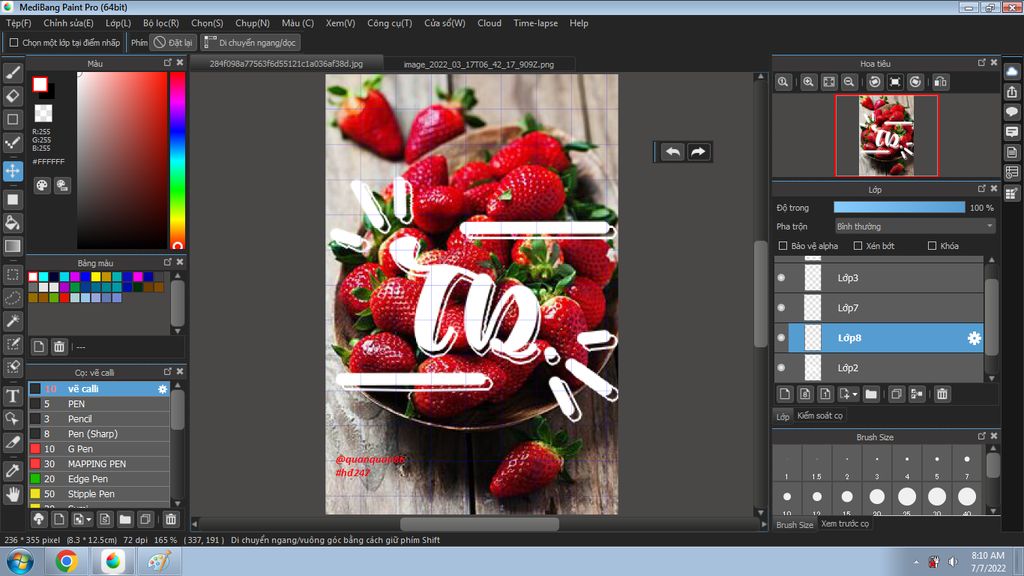Click the Redo arrow button
The width and height of the screenshot is (1024, 576).
(698, 152)
